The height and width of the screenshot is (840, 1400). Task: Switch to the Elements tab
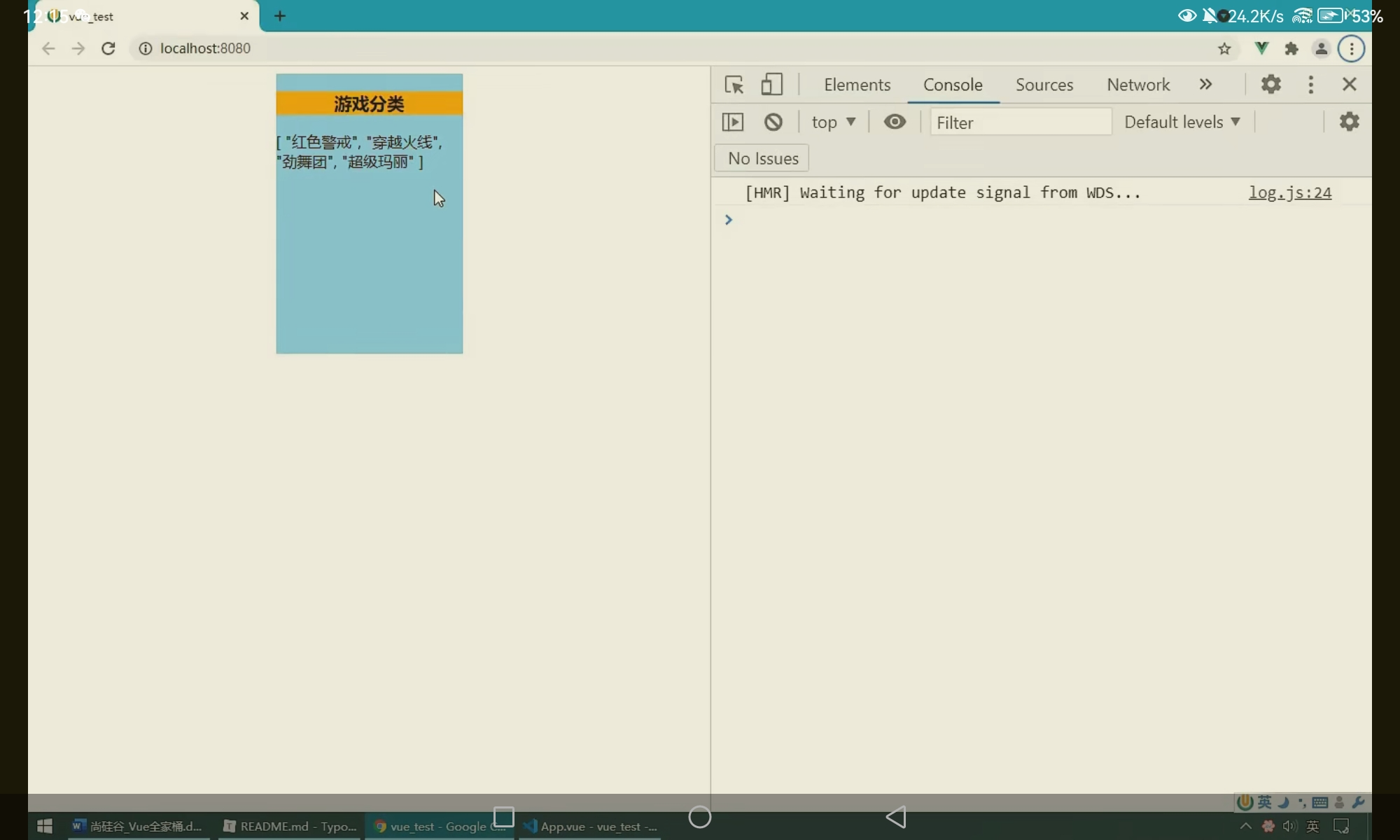pyautogui.click(x=857, y=85)
